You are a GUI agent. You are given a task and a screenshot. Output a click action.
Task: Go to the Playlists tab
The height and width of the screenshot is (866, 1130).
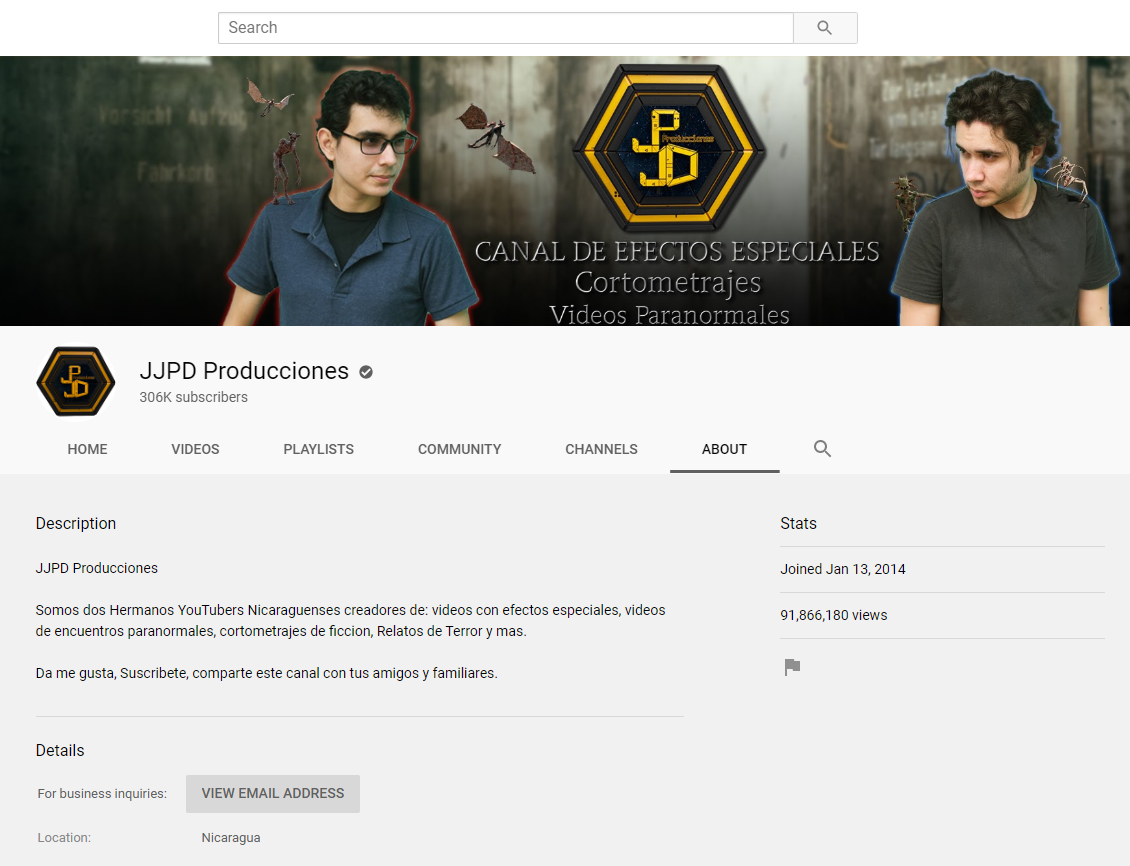(319, 449)
